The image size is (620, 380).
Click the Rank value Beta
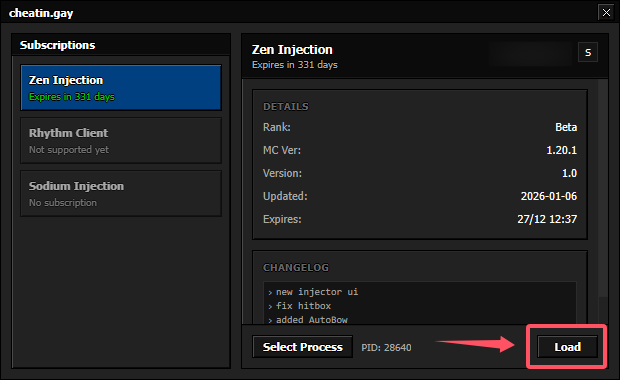[566, 127]
